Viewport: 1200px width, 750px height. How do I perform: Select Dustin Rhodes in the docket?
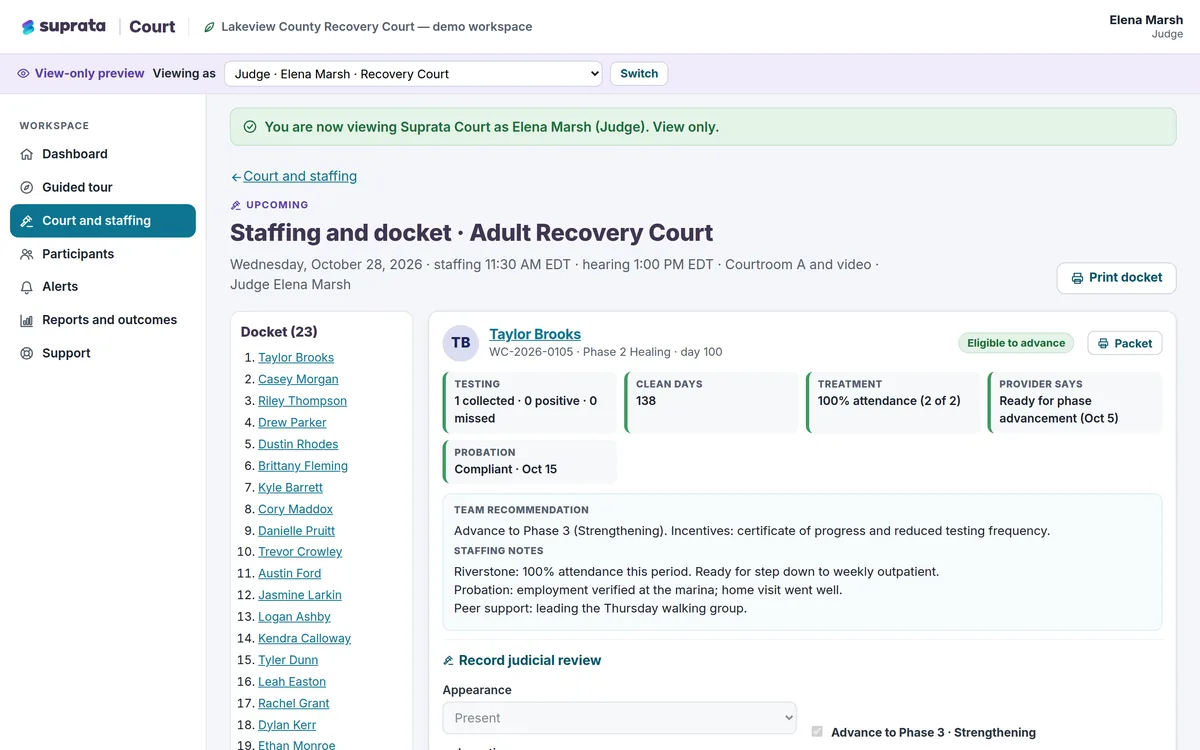click(298, 445)
